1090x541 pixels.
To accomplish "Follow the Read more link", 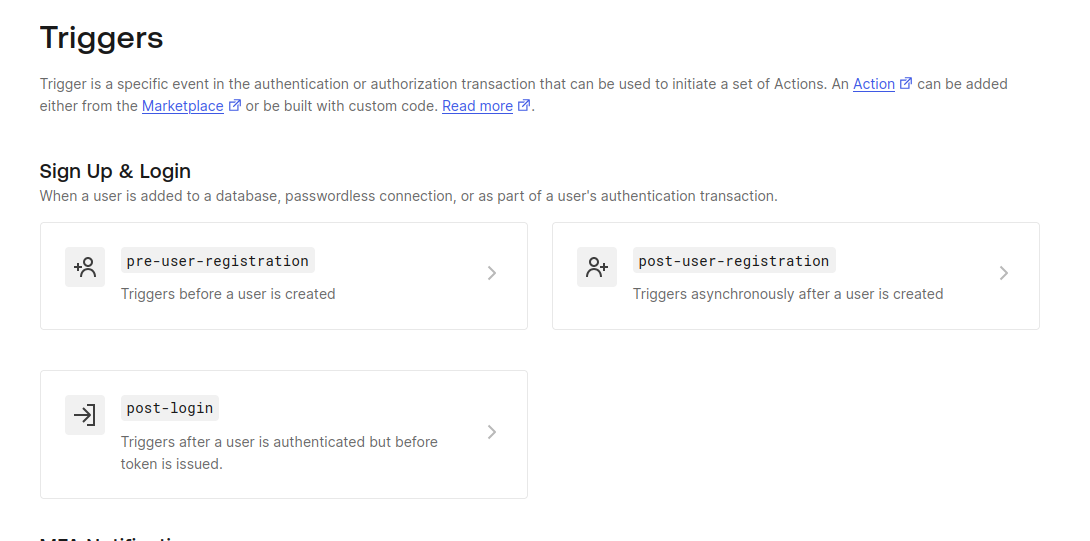I will pyautogui.click(x=478, y=106).
